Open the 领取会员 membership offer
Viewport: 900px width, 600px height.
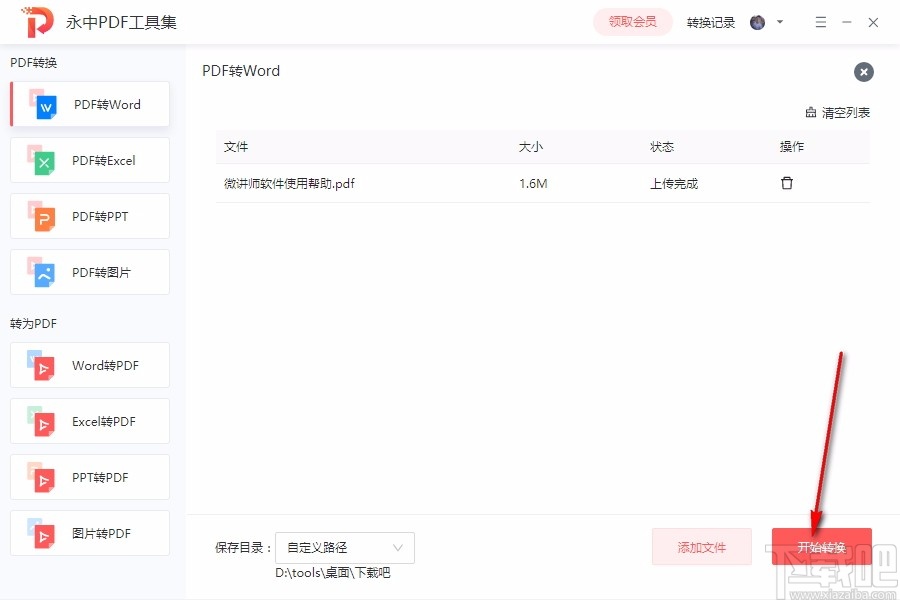632,21
